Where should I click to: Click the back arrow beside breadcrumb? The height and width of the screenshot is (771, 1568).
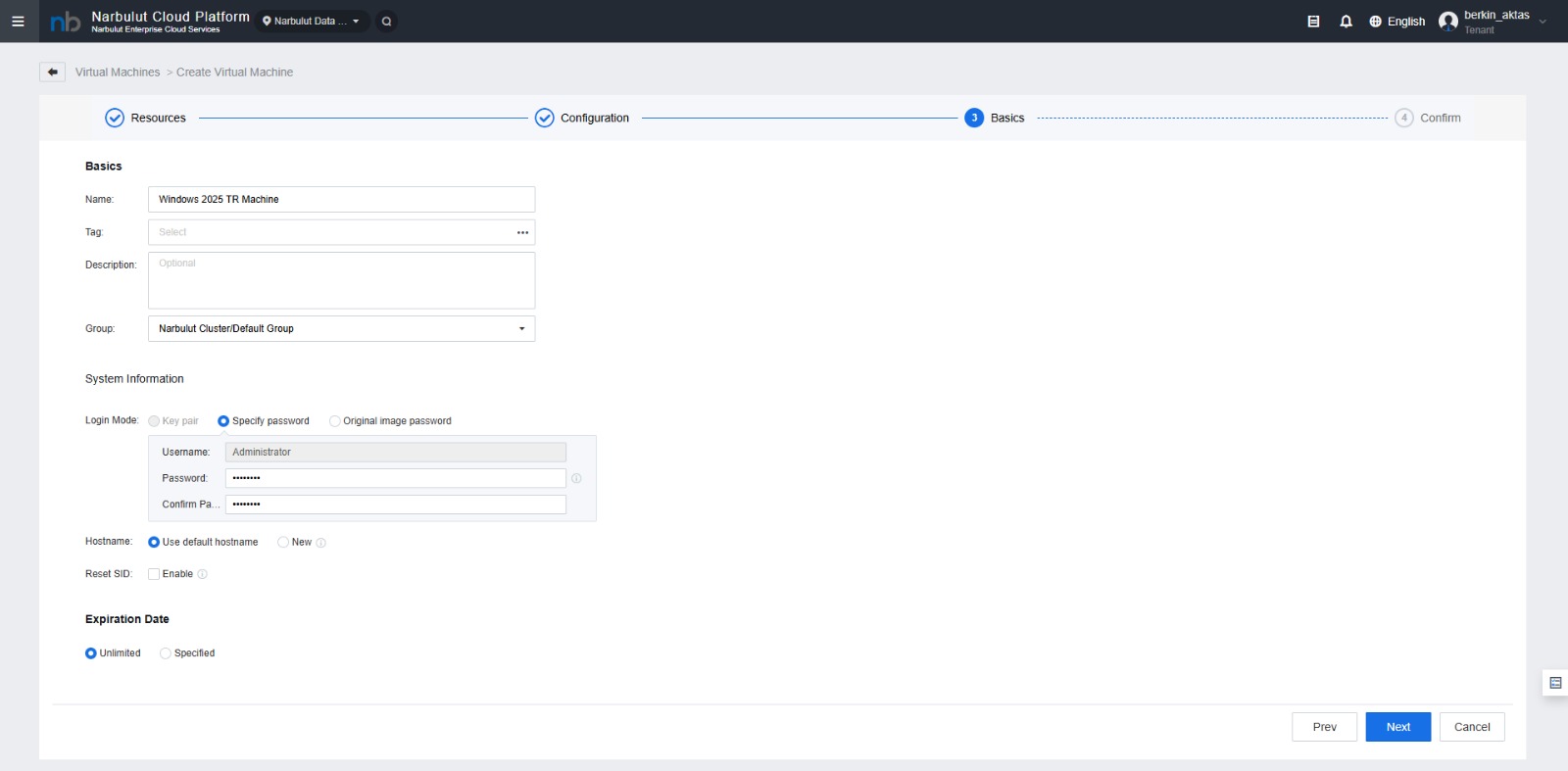pos(53,72)
